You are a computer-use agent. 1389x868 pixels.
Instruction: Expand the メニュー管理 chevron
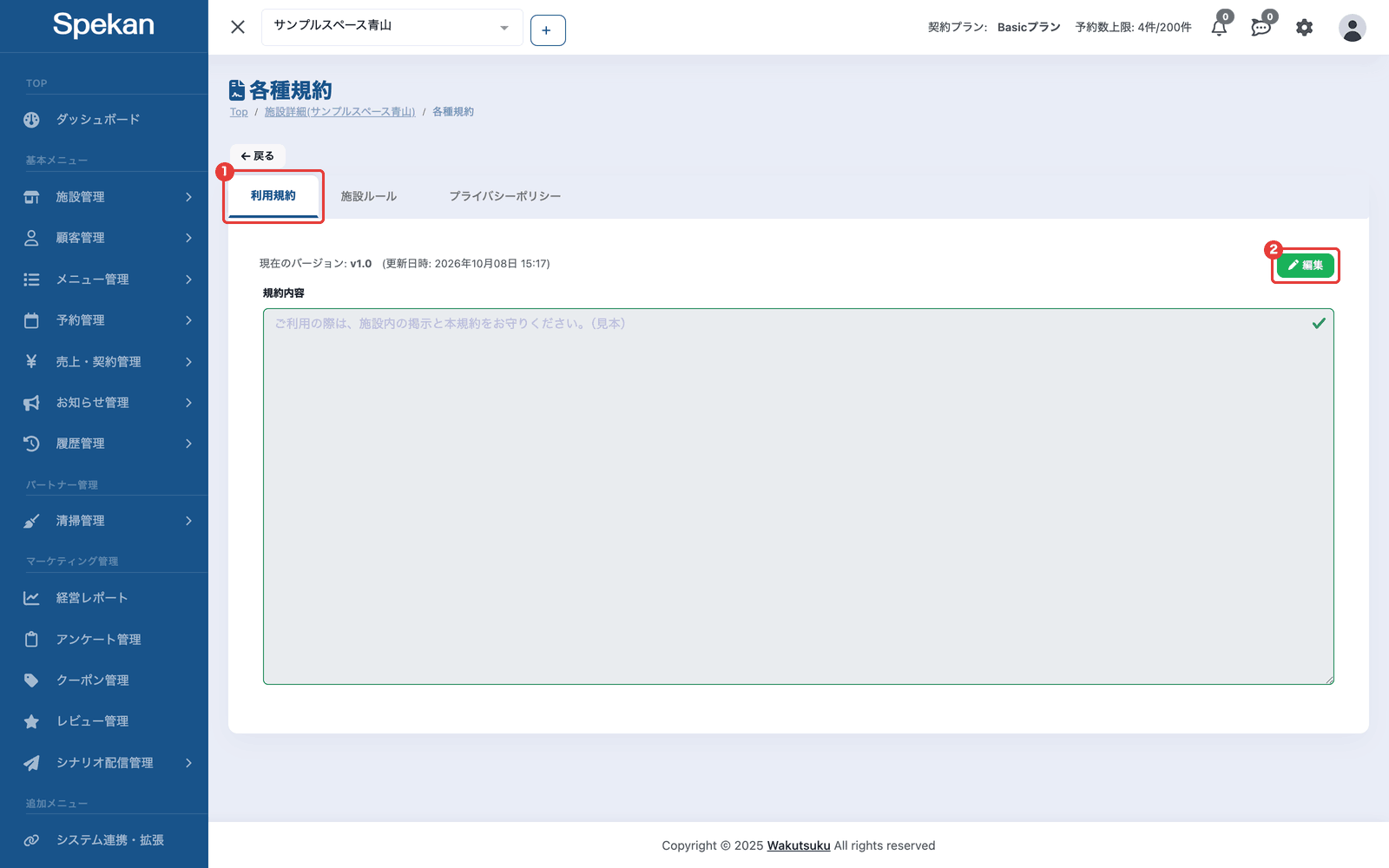click(x=188, y=279)
